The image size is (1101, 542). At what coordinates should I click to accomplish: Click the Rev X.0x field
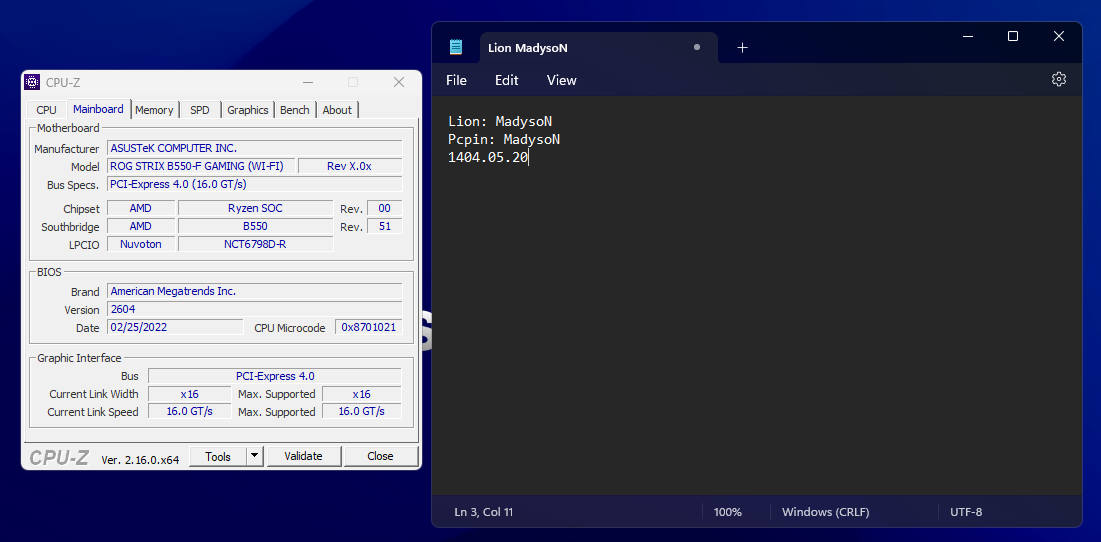(350, 166)
